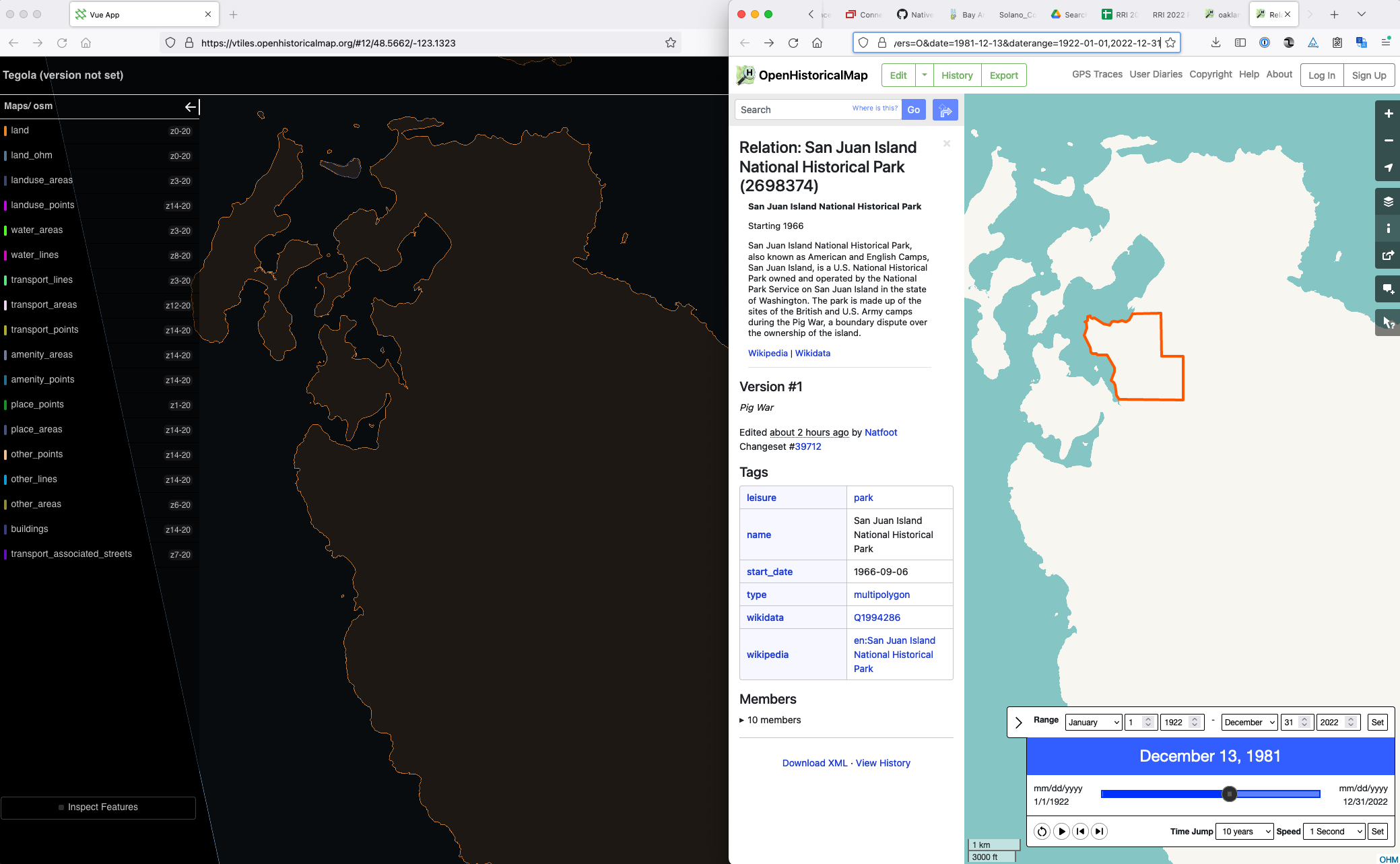1400x864 pixels.
Task: Toggle the Firefox sidebar icon
Action: 1240,42
